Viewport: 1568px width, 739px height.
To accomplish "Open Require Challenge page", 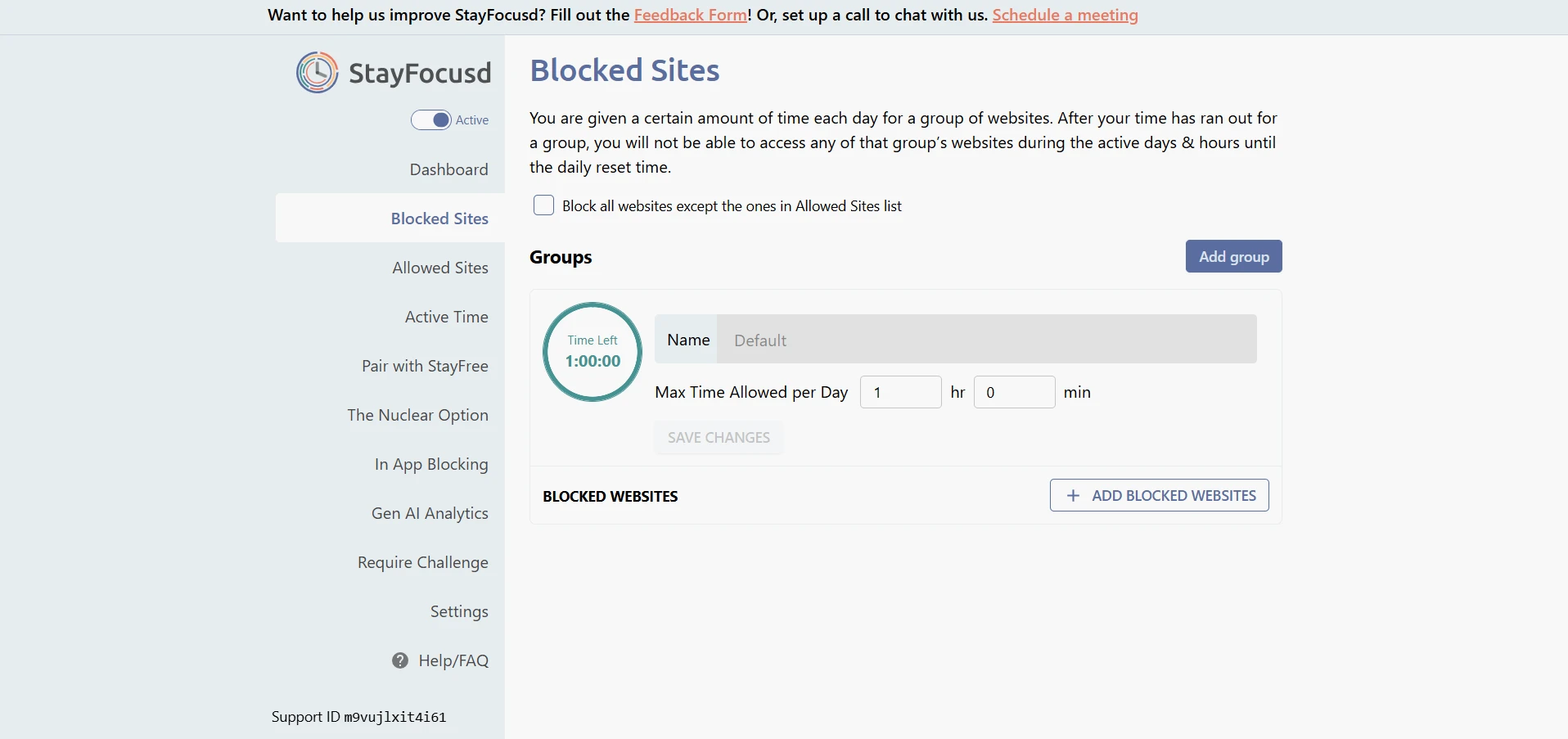I will tap(423, 562).
